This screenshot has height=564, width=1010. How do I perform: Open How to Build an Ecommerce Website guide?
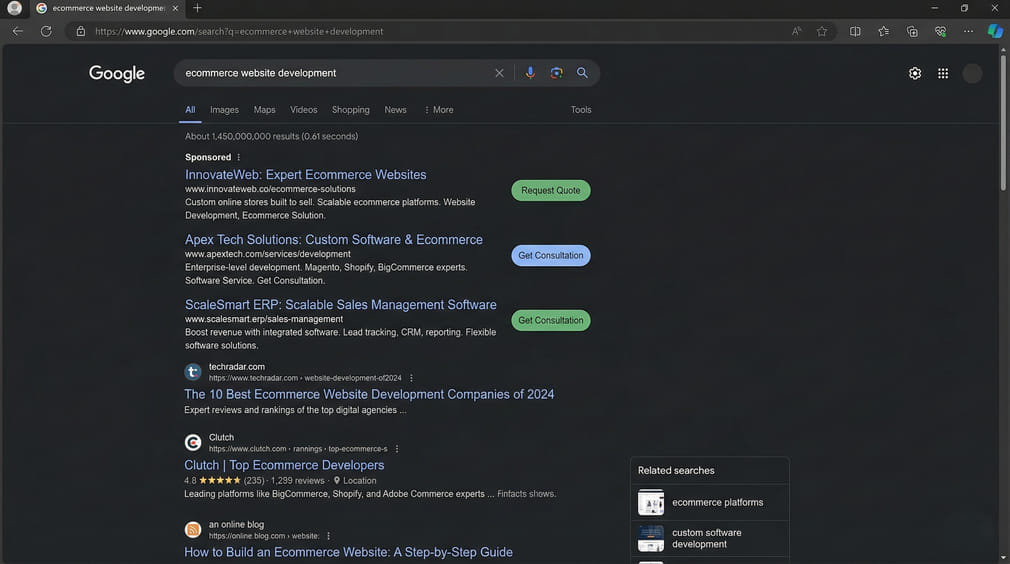348,552
